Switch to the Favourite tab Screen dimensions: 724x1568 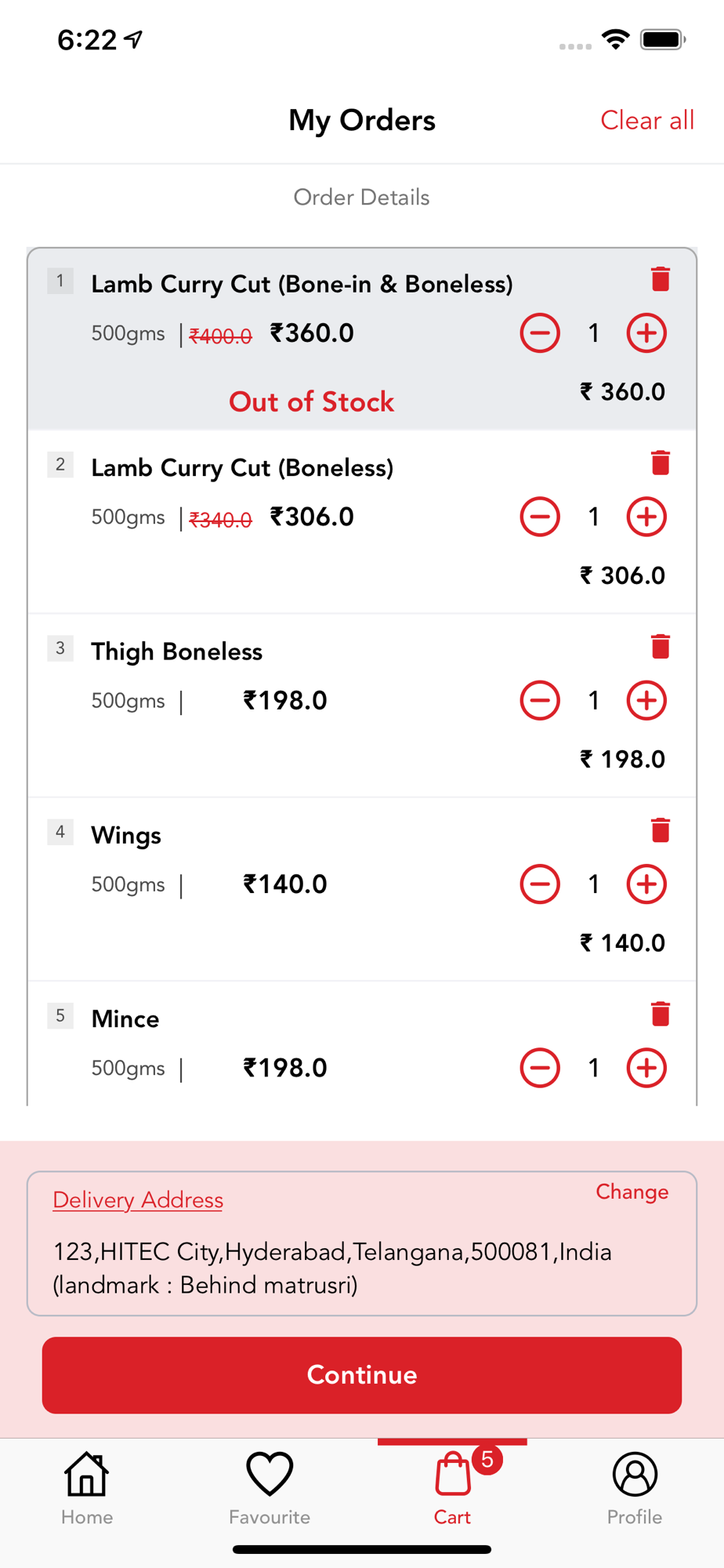(270, 1488)
